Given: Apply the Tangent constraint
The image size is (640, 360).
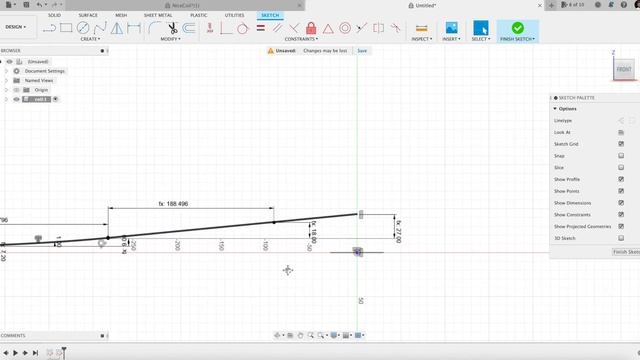Looking at the screenshot, I should [243, 28].
